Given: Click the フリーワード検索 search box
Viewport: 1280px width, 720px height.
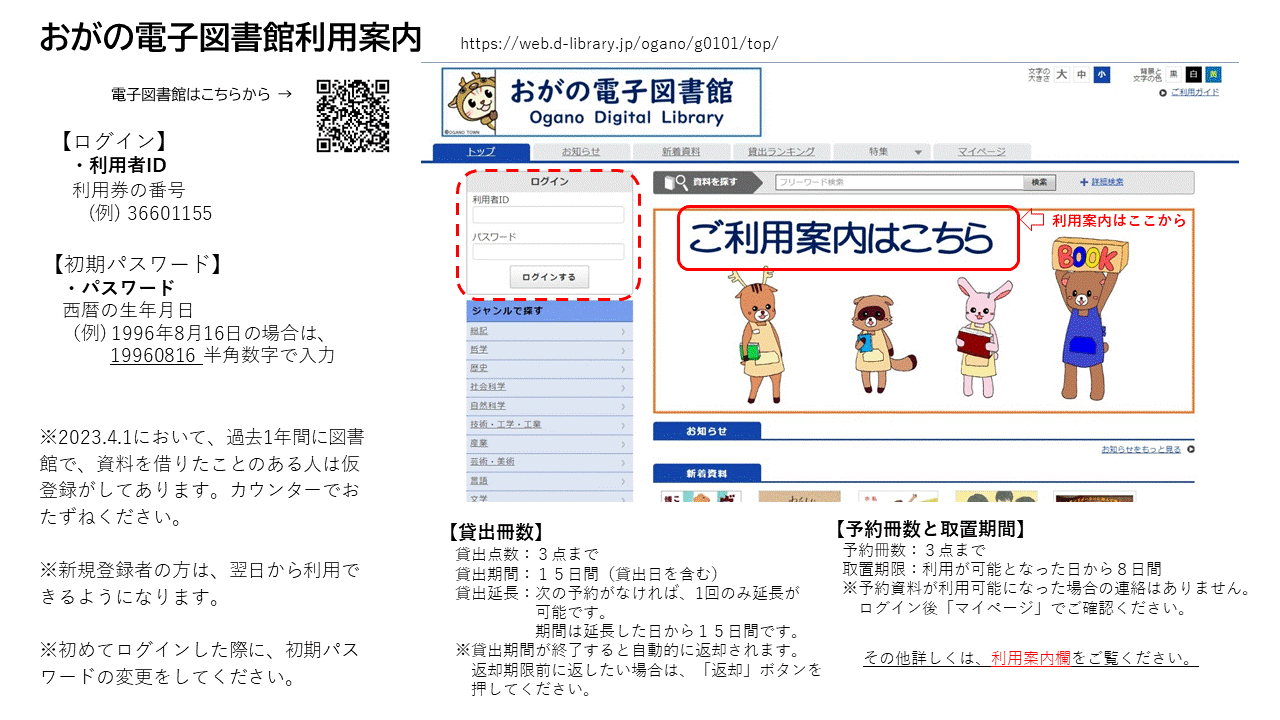Looking at the screenshot, I should coord(899,182).
